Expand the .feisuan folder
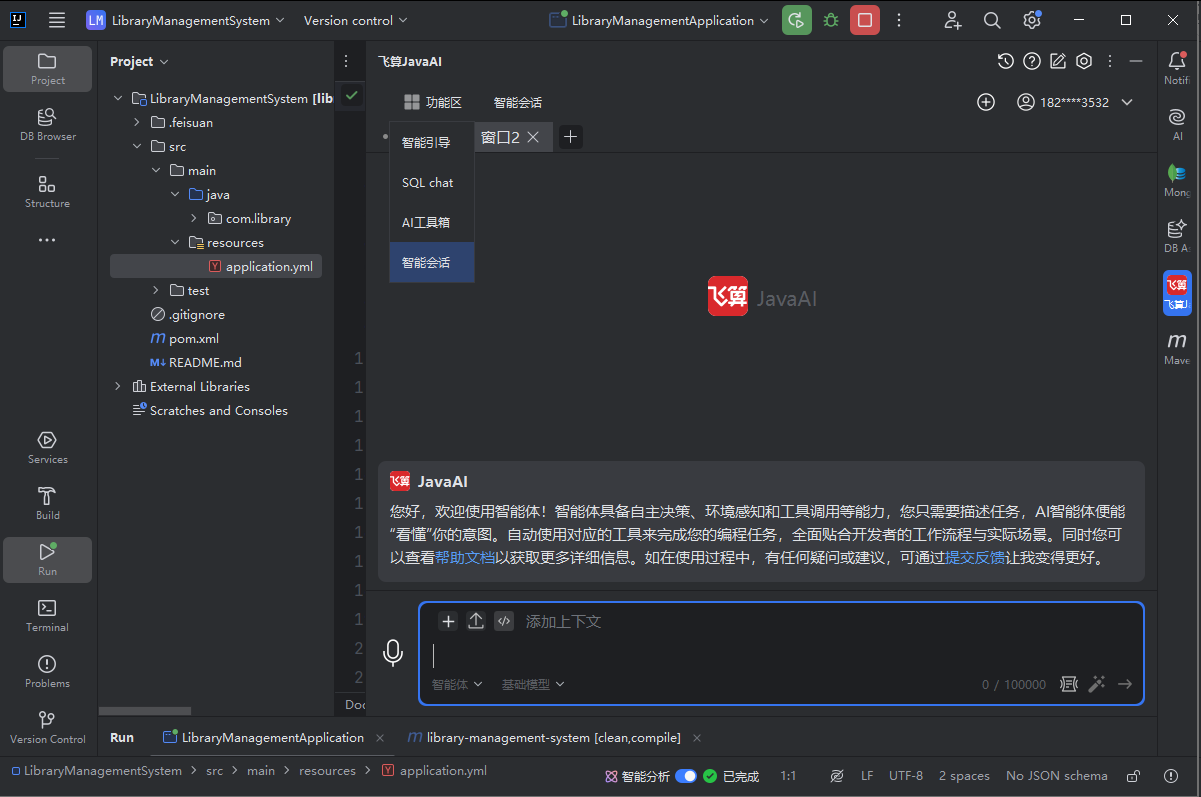Image resolution: width=1201 pixels, height=797 pixels. pos(137,122)
